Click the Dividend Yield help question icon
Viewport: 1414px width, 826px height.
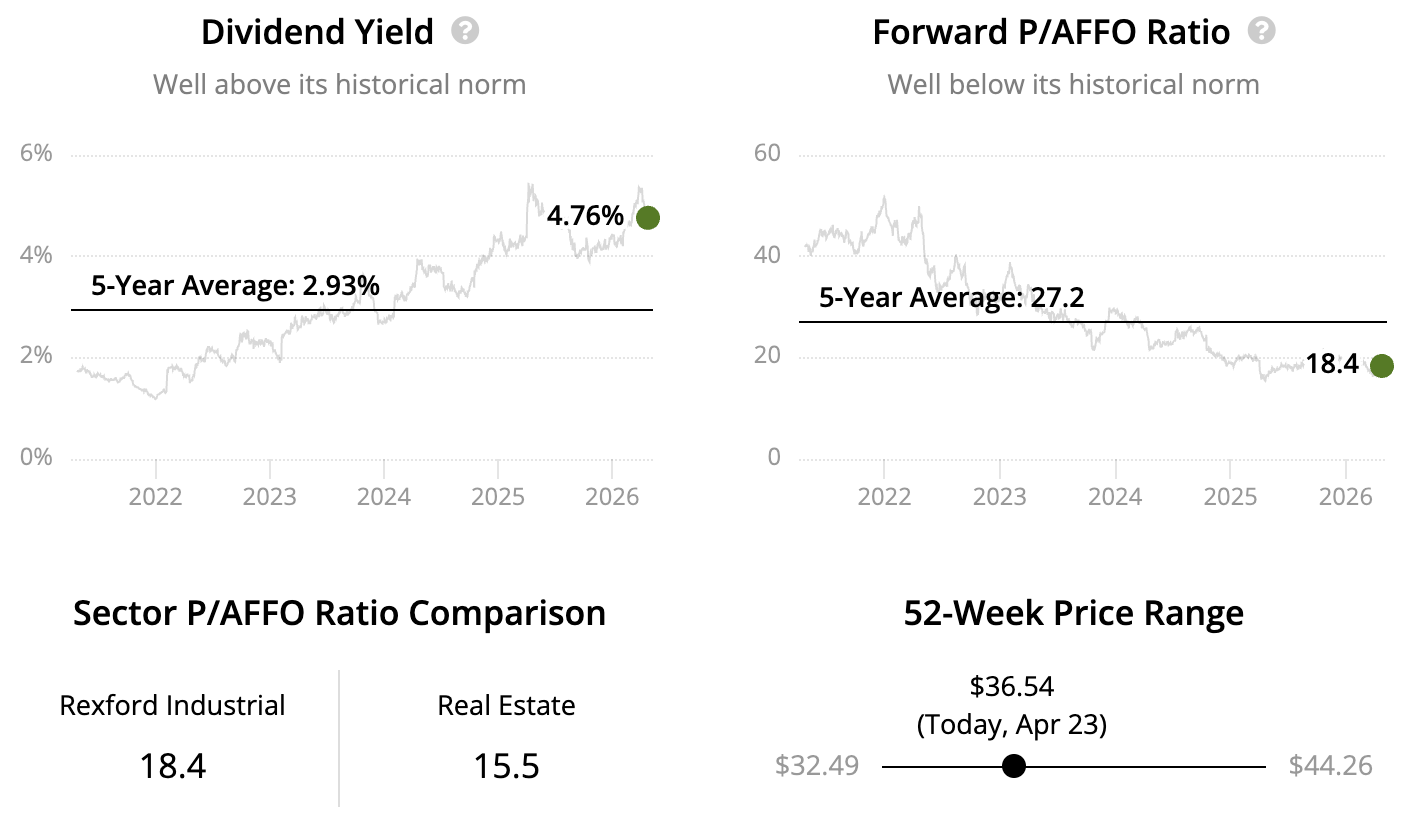465,31
